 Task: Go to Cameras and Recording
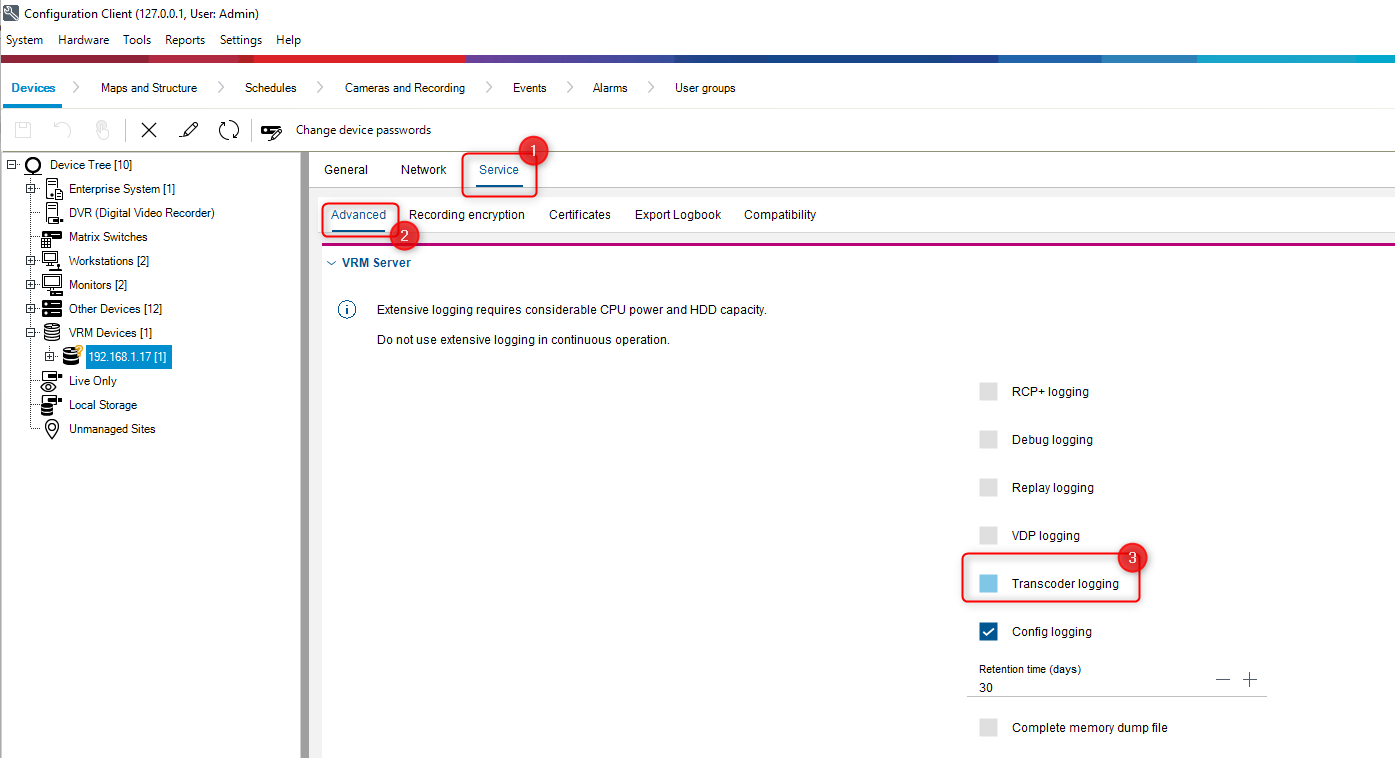click(x=404, y=88)
